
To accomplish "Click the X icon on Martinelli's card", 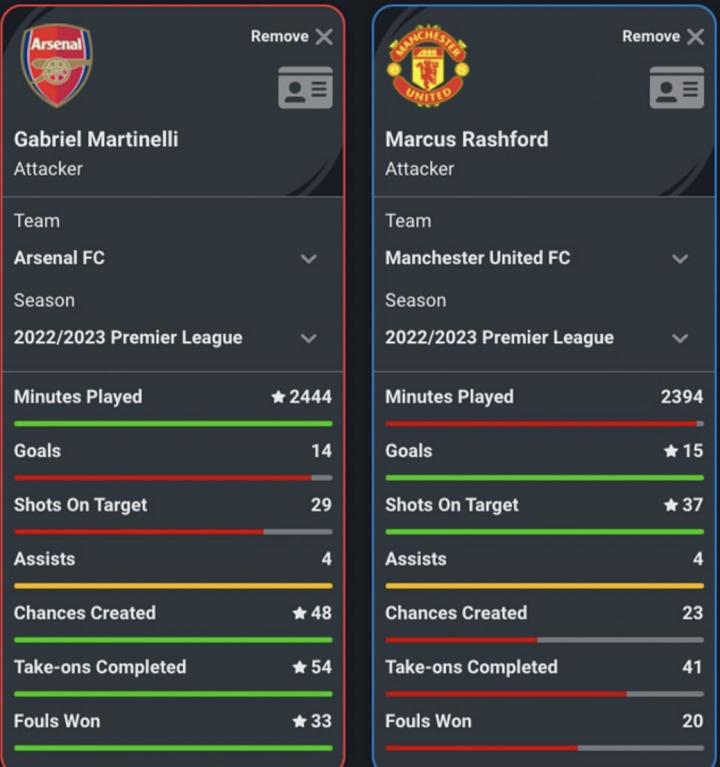I will [324, 37].
